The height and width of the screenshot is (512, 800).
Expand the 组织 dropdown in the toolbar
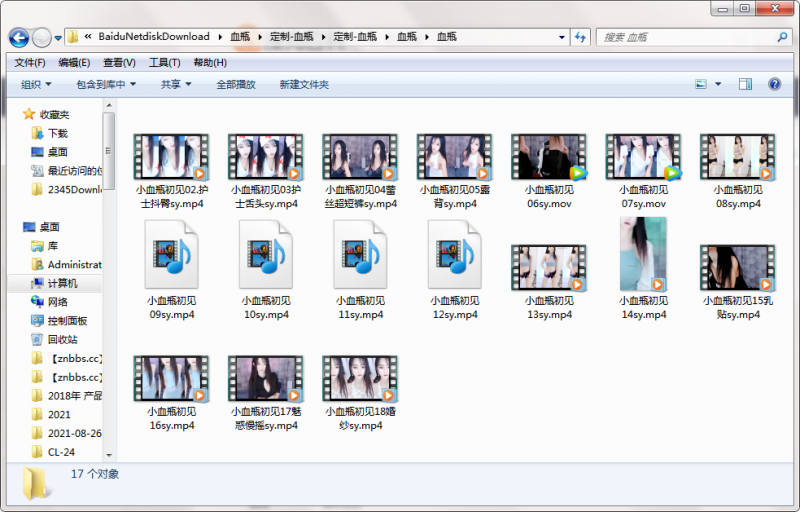point(37,85)
